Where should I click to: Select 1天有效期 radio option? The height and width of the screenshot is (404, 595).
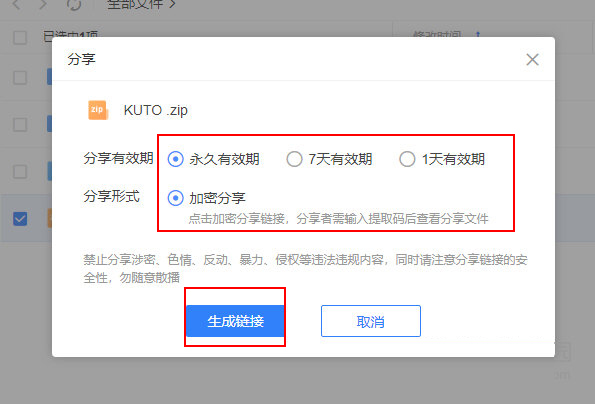coord(407,159)
